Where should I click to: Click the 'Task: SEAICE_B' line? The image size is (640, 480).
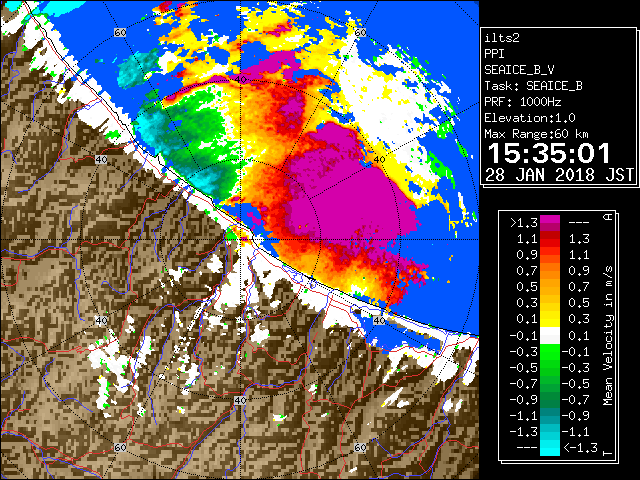tap(533, 86)
